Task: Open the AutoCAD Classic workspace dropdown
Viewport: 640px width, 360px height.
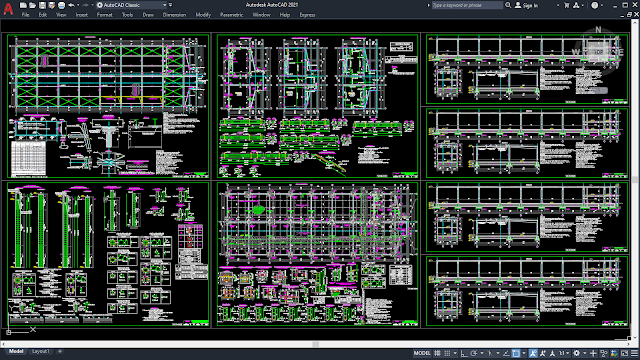Action: pos(131,5)
